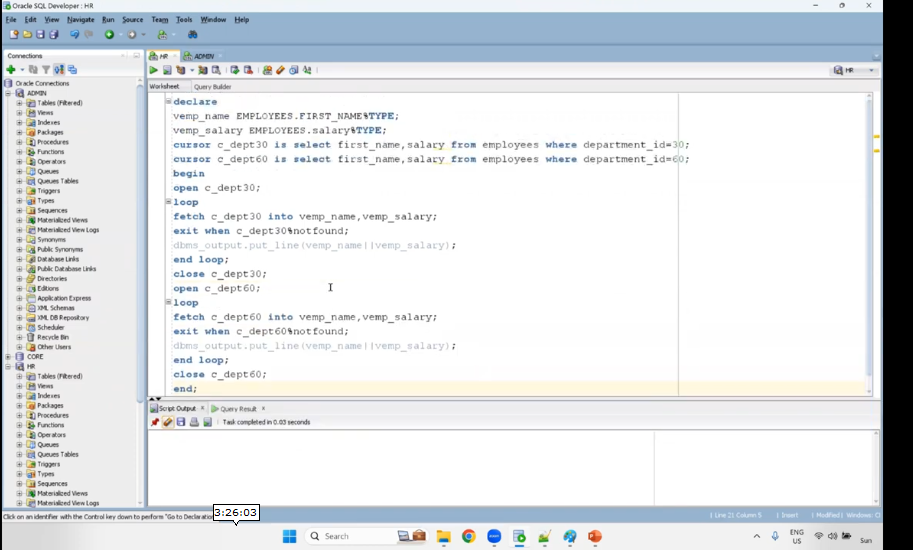Screen dimensions: 913x550
Task: Click the binoculars Find DB Object icon
Action: click(x=192, y=35)
